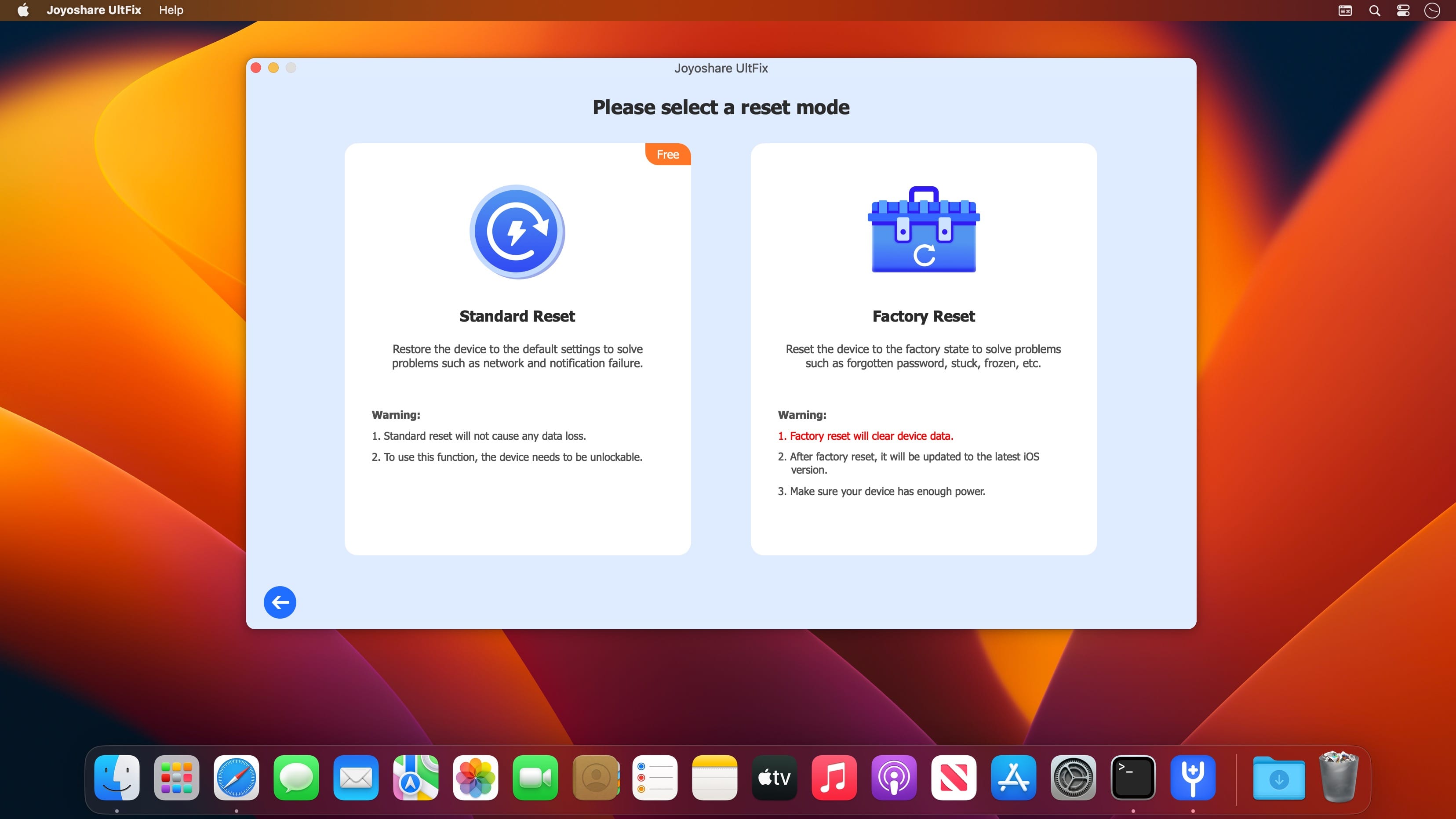Open App Store from the Dock
Screen dimensions: 1456x819
[x=1013, y=778]
